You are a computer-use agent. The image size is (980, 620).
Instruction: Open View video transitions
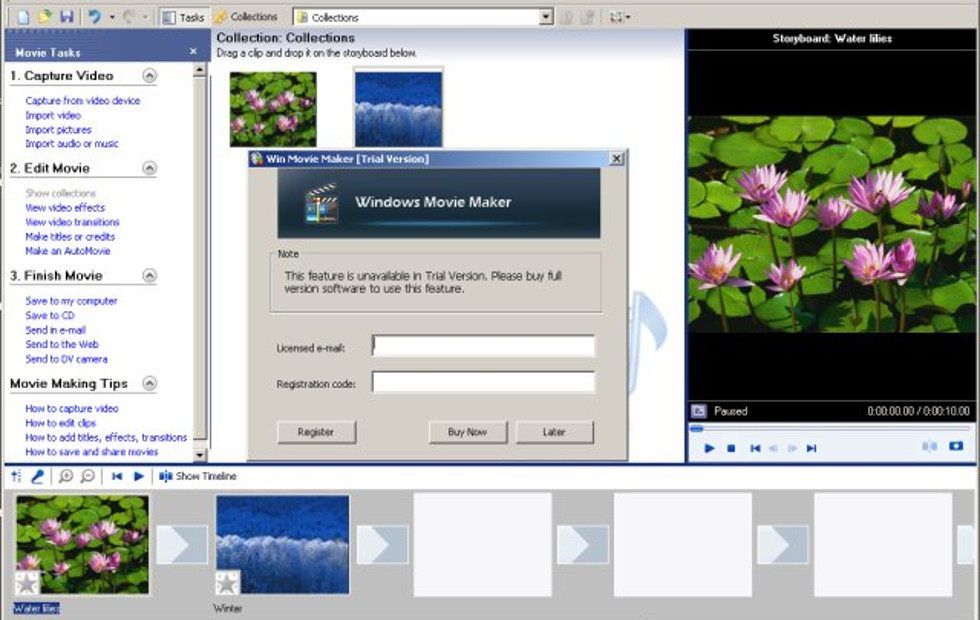coord(72,222)
